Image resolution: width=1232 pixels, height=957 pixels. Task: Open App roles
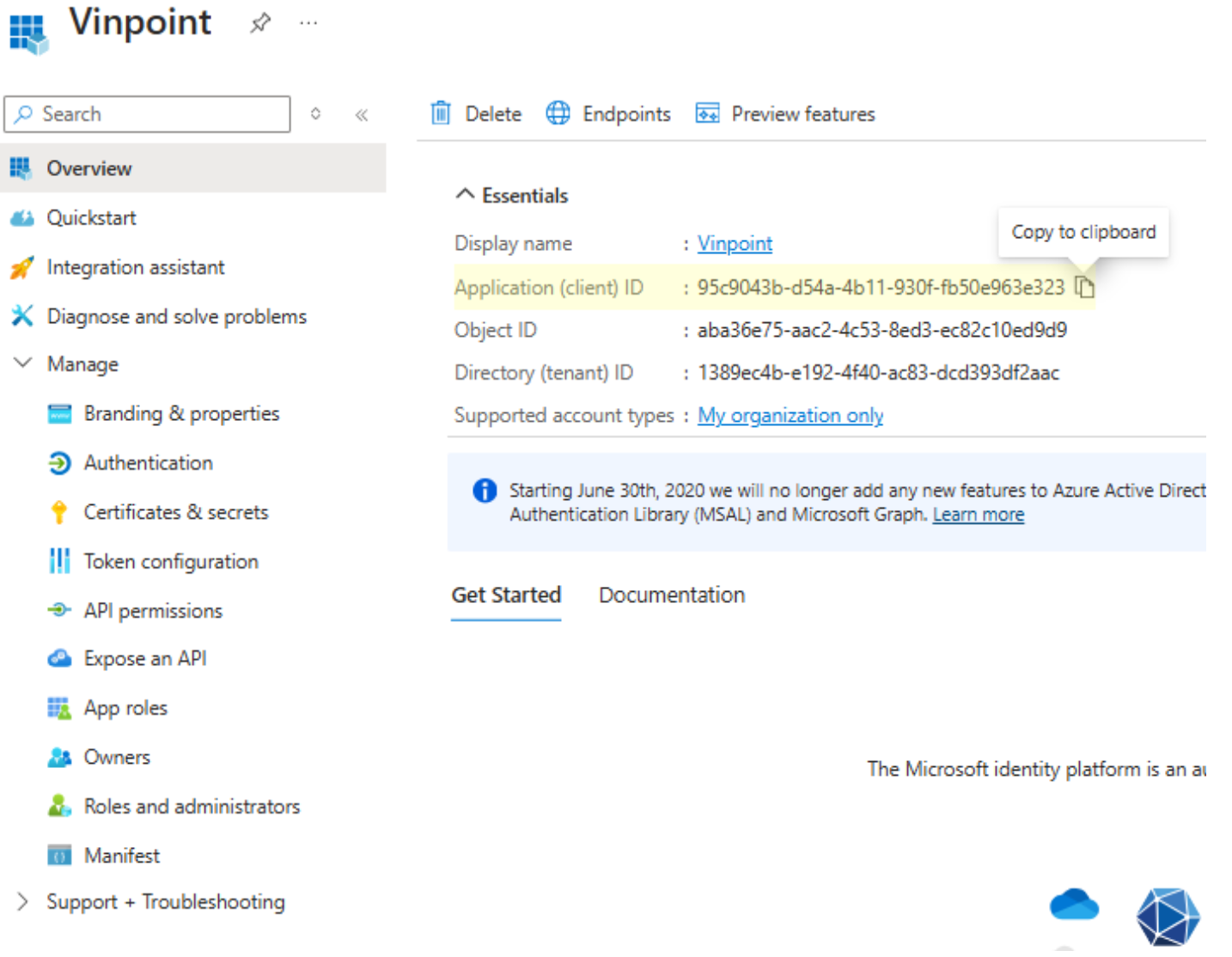[x=125, y=708]
